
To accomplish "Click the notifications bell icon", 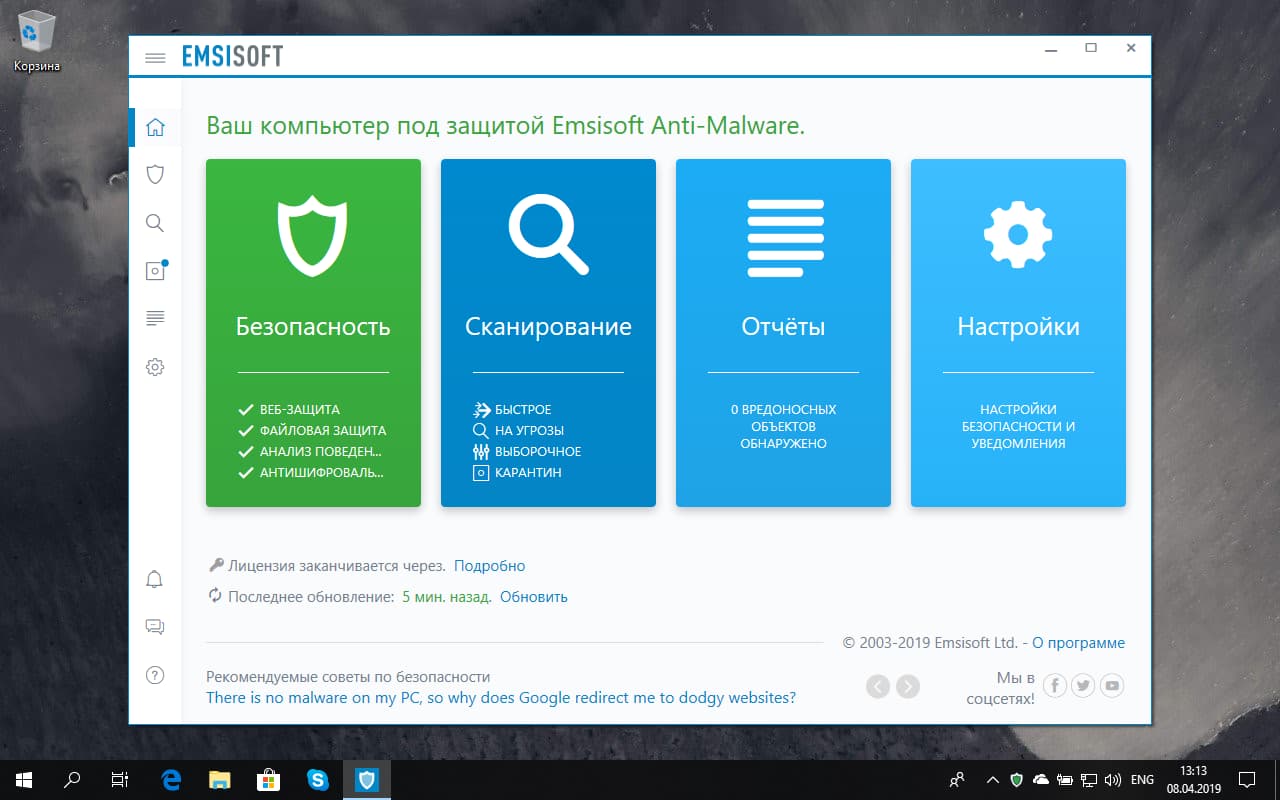I will pos(155,579).
